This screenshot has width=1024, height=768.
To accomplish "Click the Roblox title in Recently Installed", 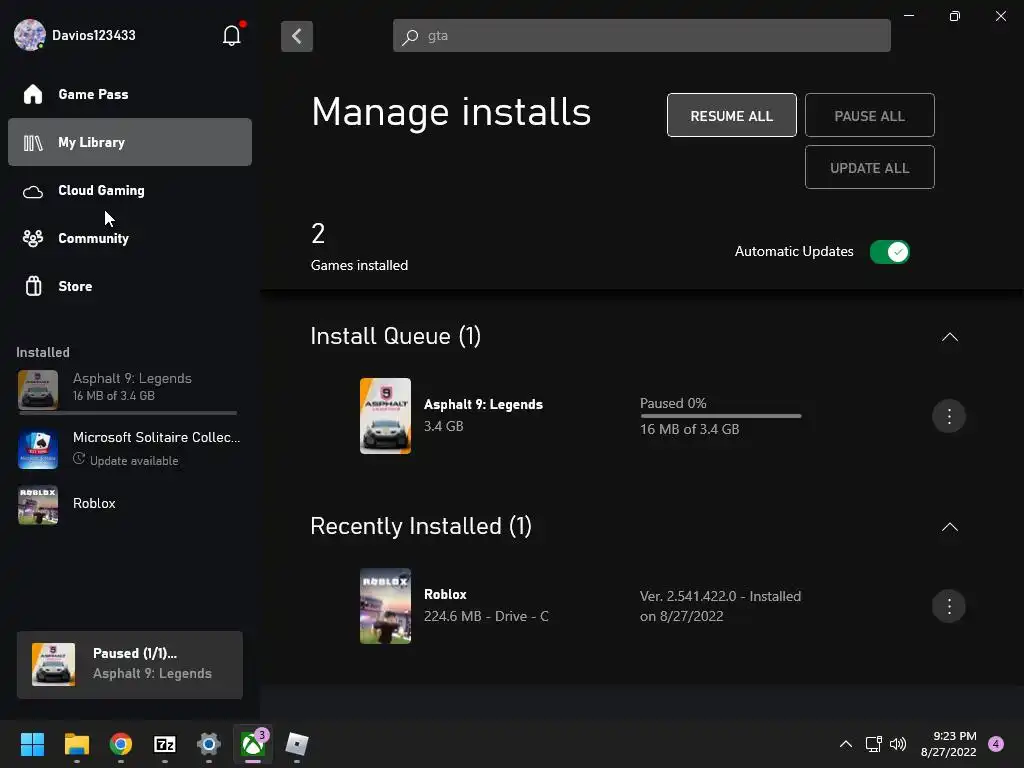I will click(x=445, y=594).
